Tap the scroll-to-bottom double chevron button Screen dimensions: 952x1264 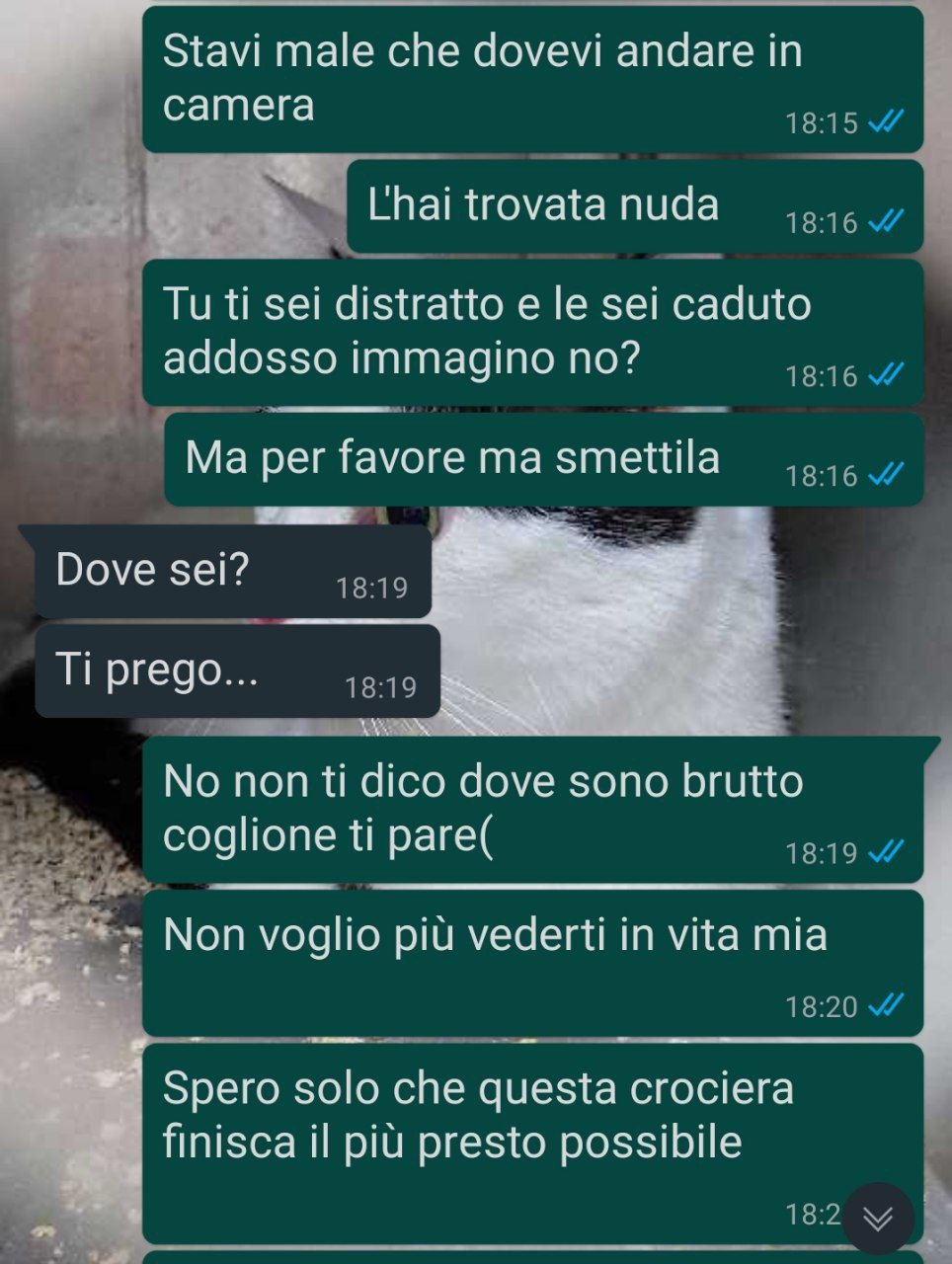pyautogui.click(x=877, y=1219)
